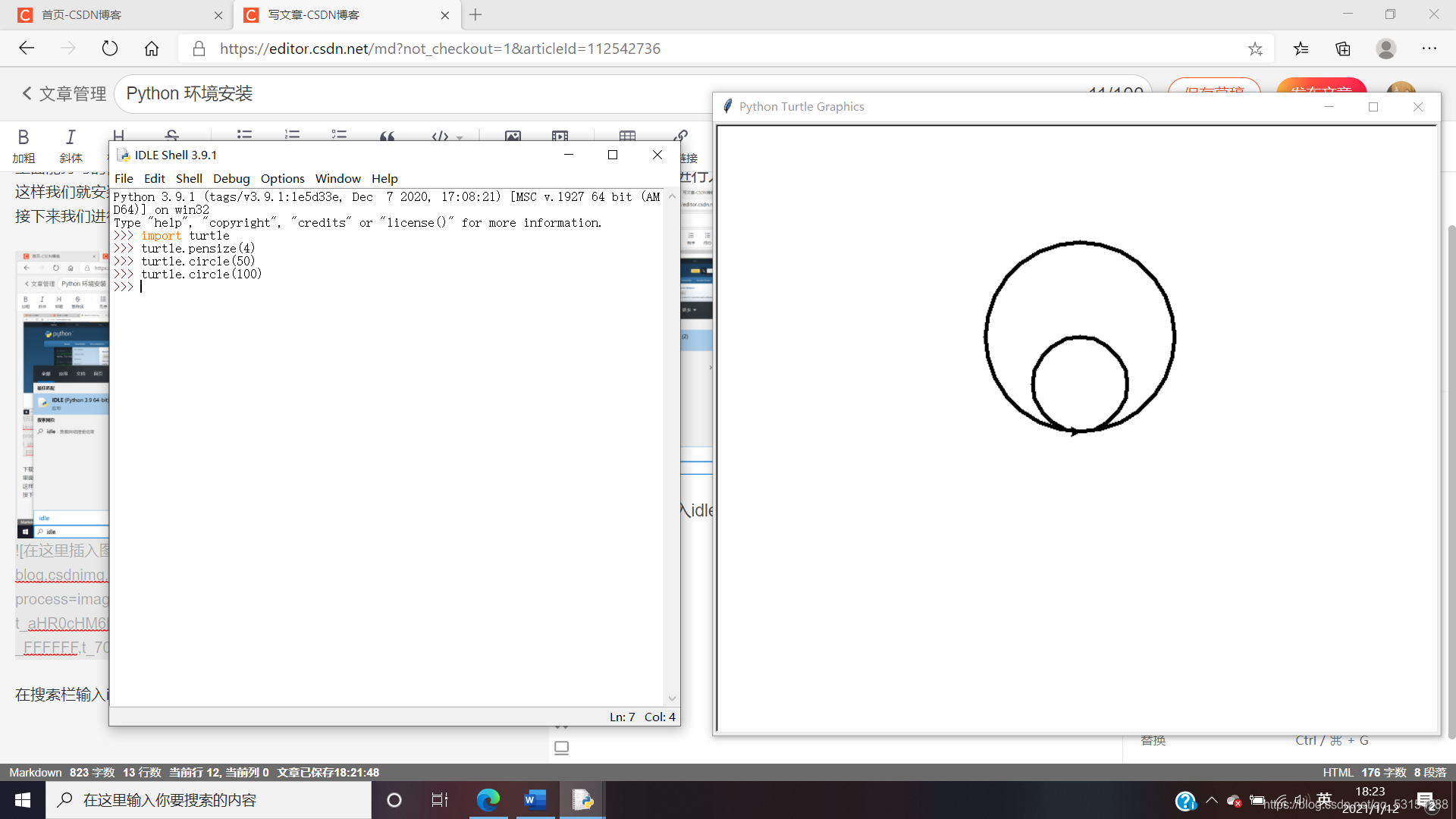The height and width of the screenshot is (819, 1456).
Task: Refresh the current page
Action: (x=110, y=49)
